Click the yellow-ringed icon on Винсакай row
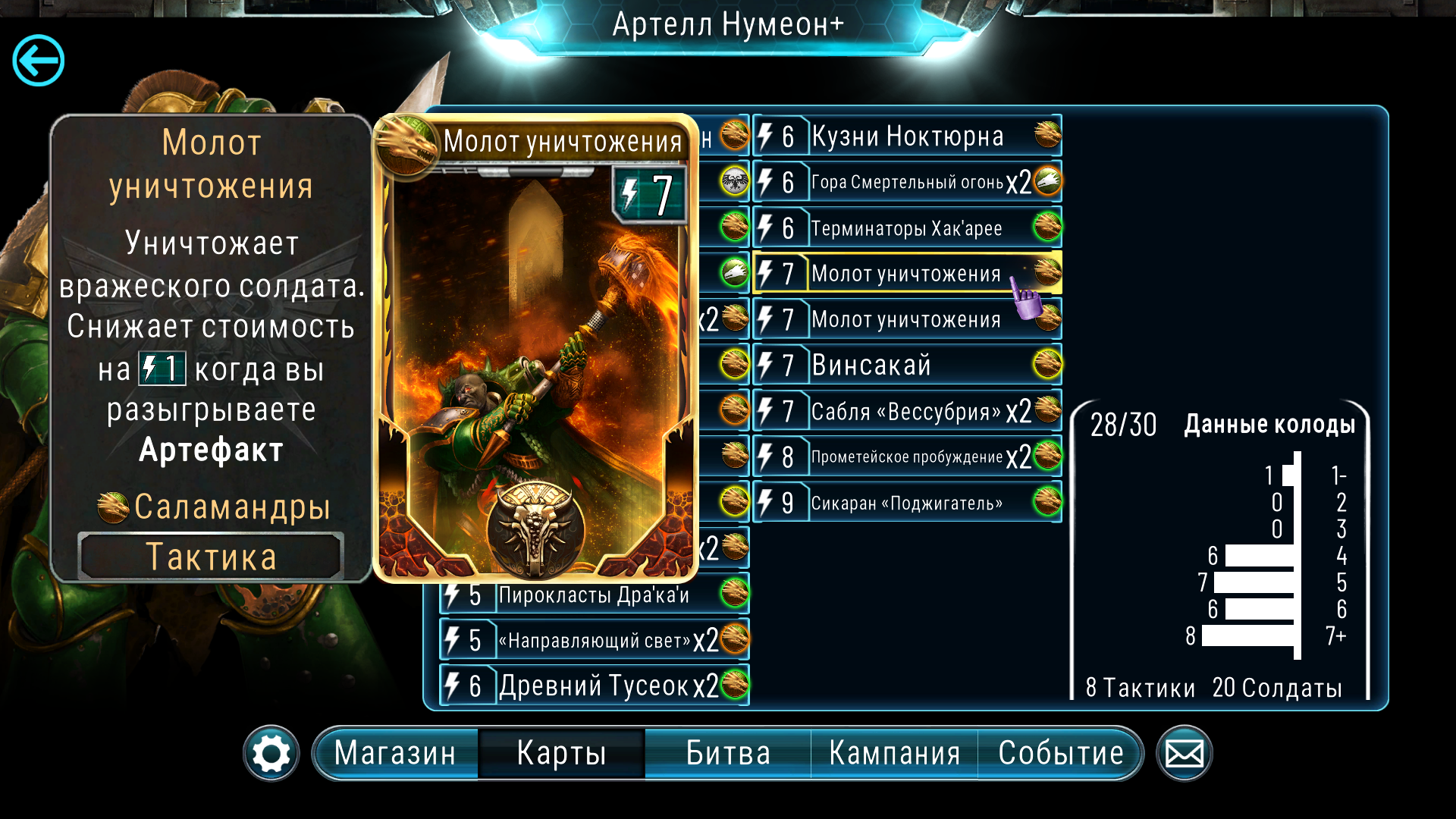This screenshot has width=1456, height=819. click(x=1047, y=364)
